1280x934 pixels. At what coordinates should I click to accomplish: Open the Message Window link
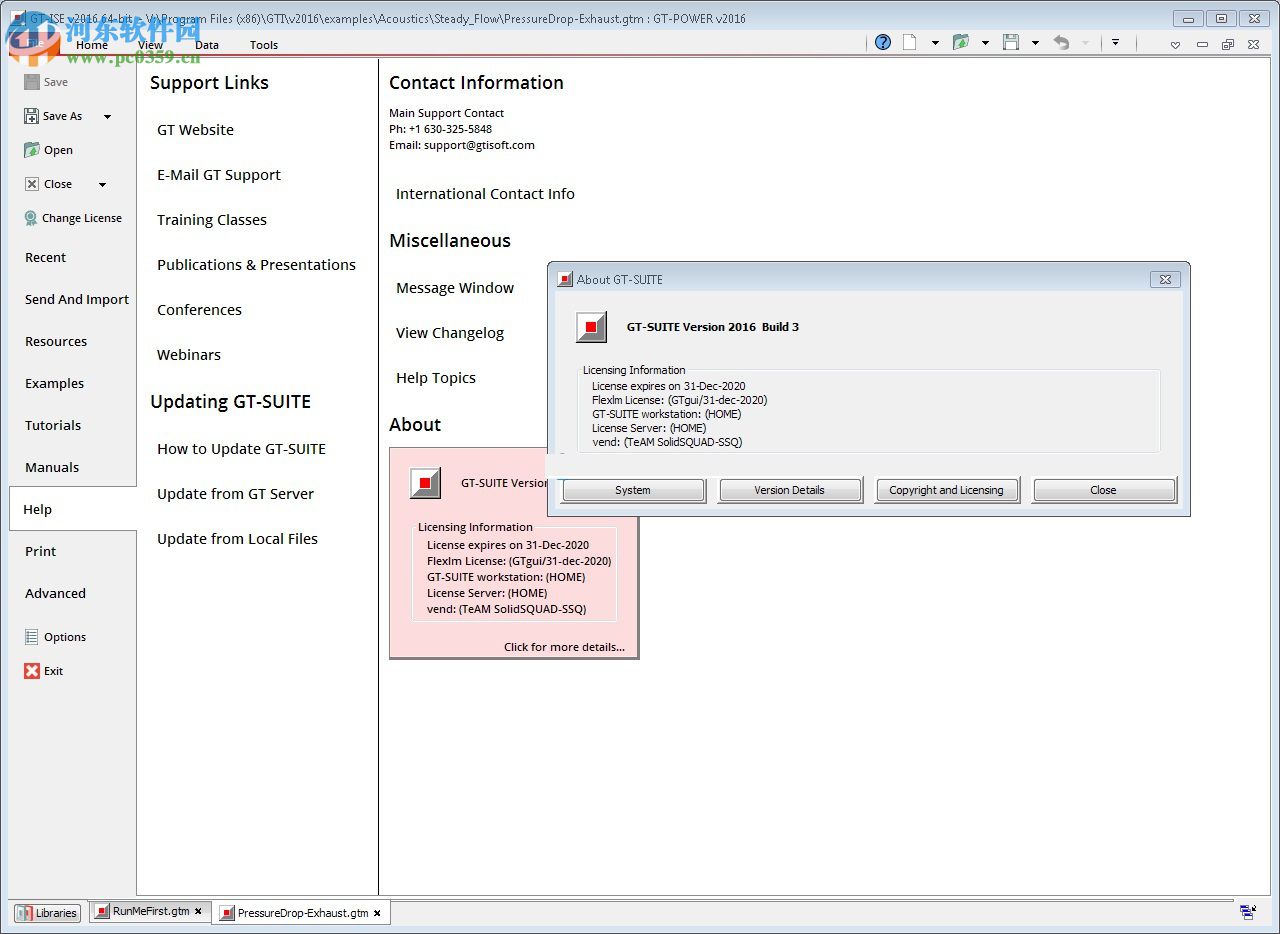point(455,288)
